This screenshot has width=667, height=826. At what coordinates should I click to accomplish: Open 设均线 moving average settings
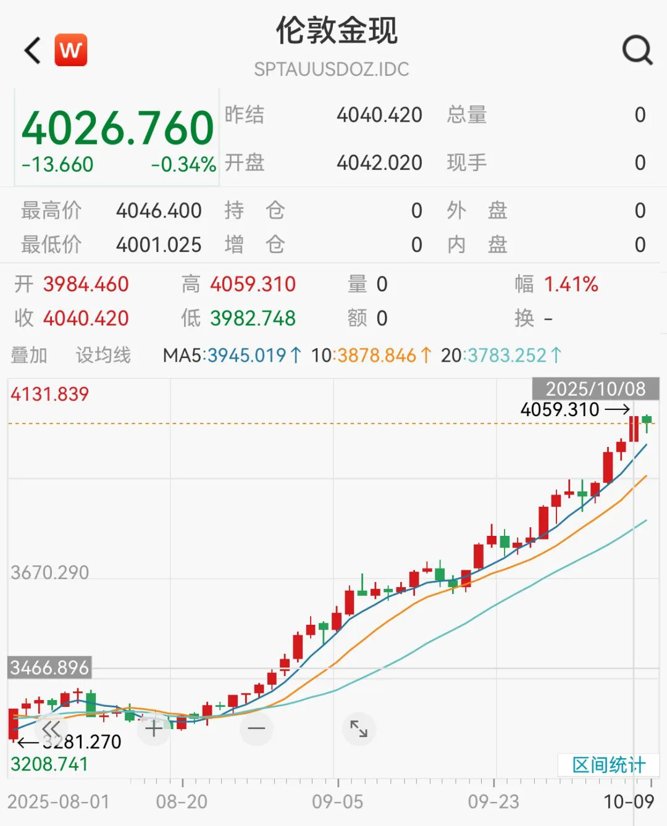coord(104,355)
